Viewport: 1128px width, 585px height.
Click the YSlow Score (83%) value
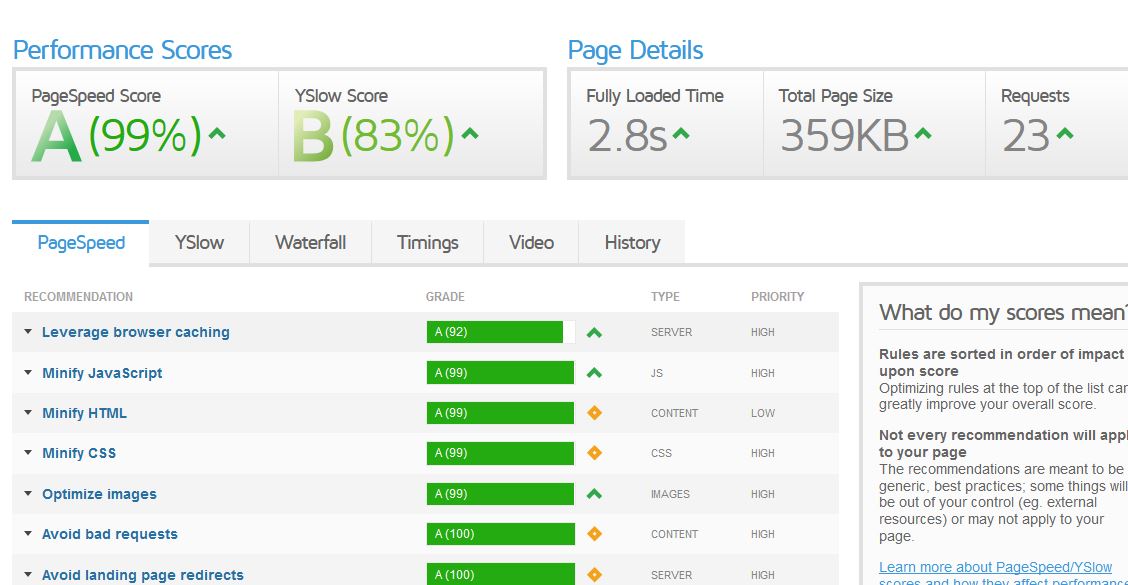click(x=398, y=135)
